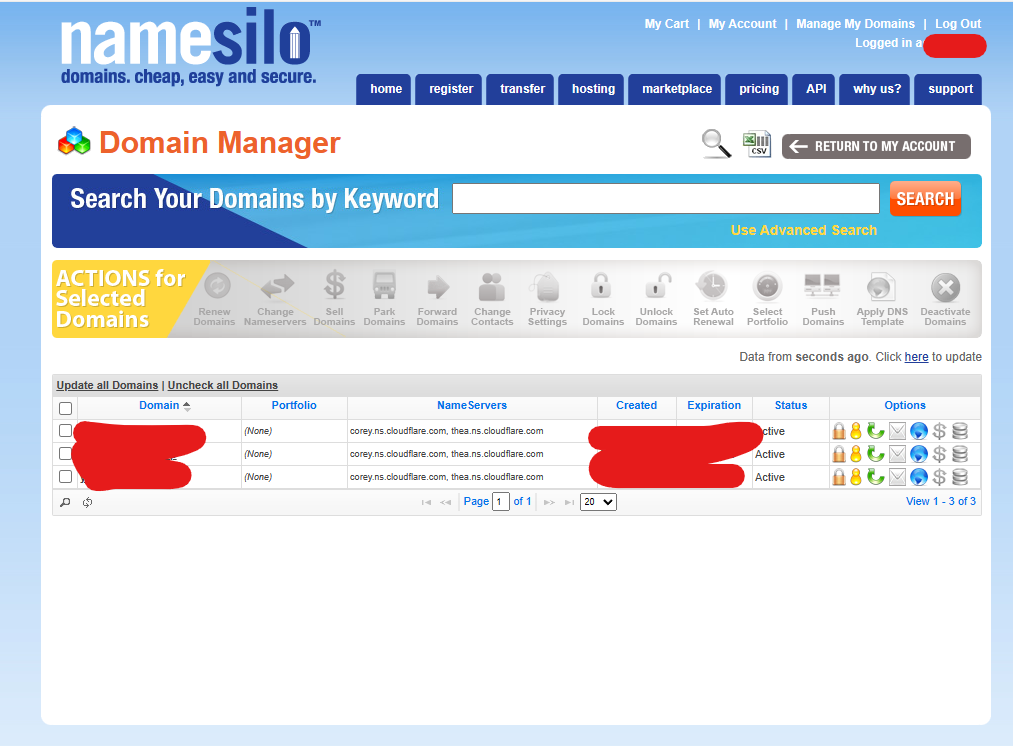The image size is (1013, 746).
Task: Click the Park Domains action
Action: coord(384,300)
